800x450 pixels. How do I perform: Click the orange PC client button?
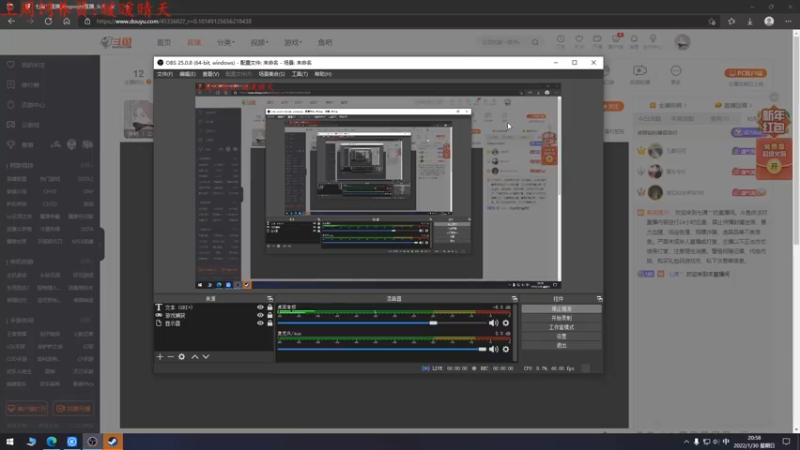click(745, 73)
